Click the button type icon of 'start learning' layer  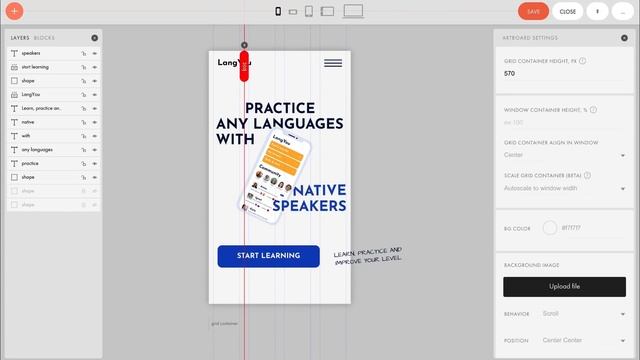14,67
